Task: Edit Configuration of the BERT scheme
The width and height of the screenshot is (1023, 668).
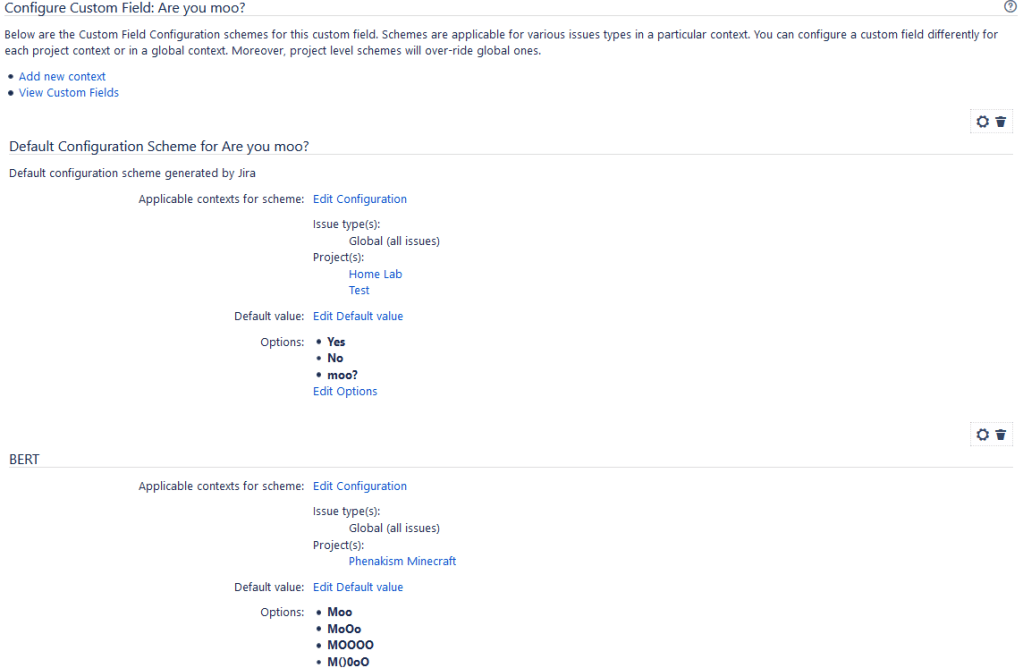Action: 360,486
